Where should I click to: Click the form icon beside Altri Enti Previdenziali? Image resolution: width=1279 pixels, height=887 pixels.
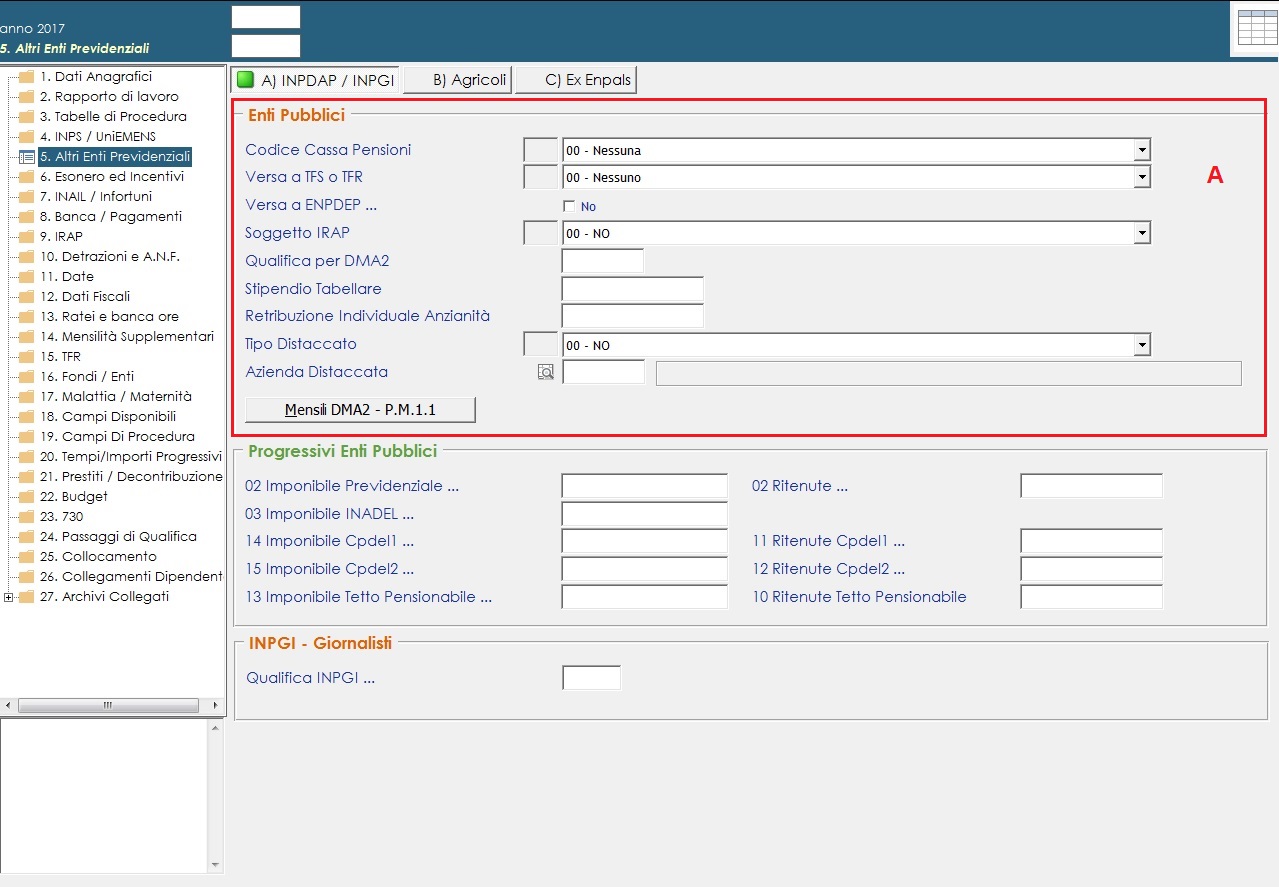[x=27, y=157]
